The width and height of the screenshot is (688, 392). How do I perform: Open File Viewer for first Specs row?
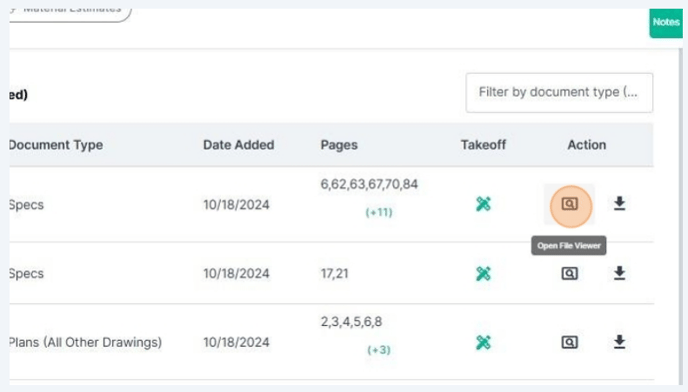(x=570, y=204)
